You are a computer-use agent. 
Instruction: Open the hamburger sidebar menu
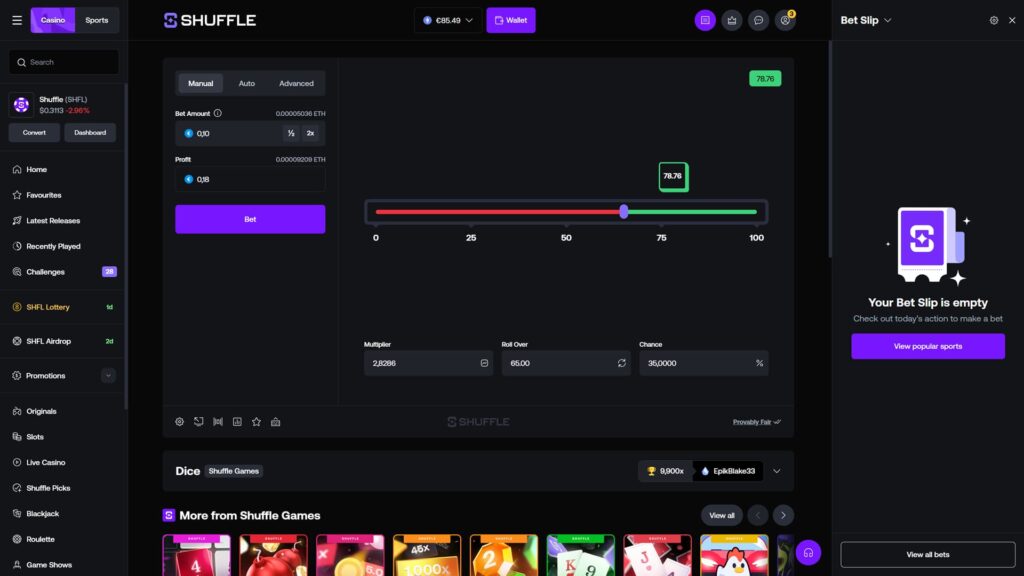point(17,20)
